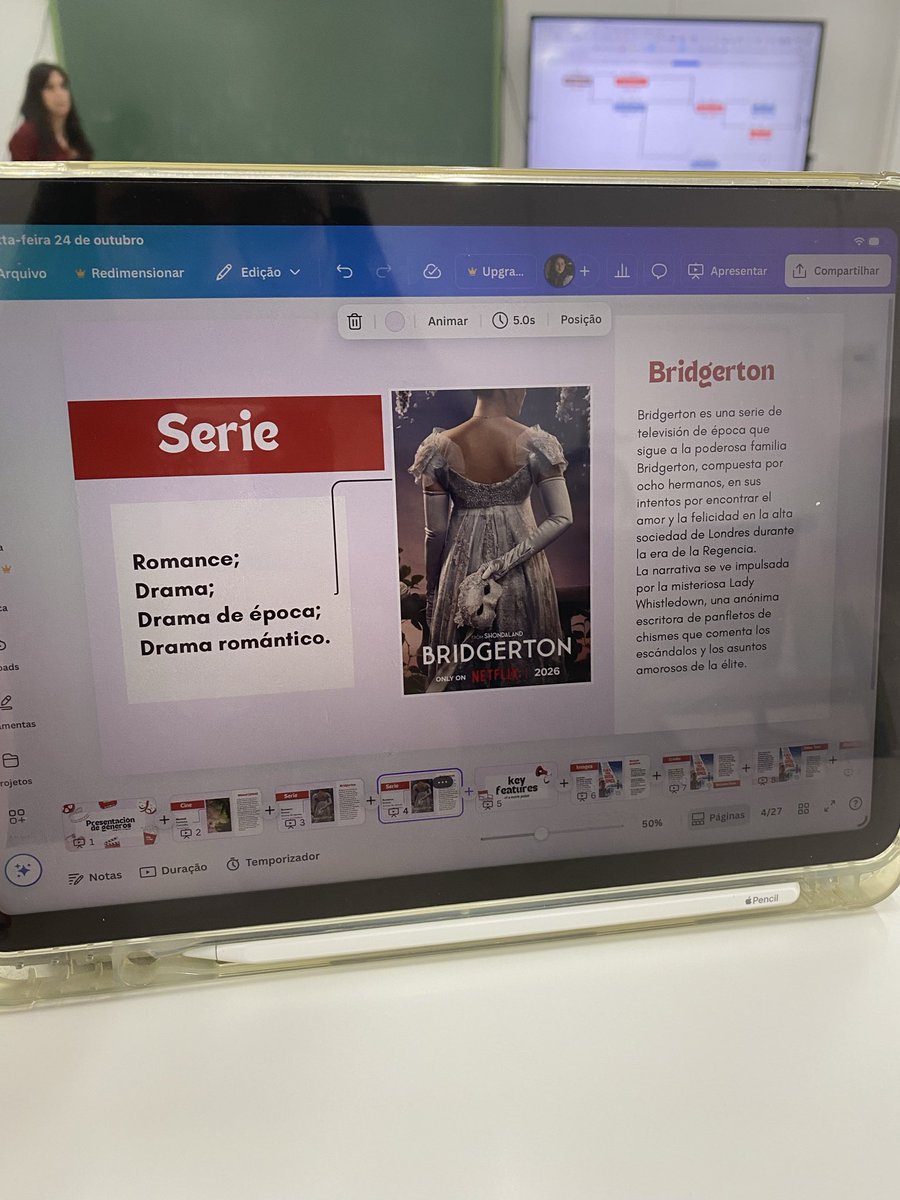Open the apps grid icon in sidebar
The image size is (900, 1200).
click(17, 816)
